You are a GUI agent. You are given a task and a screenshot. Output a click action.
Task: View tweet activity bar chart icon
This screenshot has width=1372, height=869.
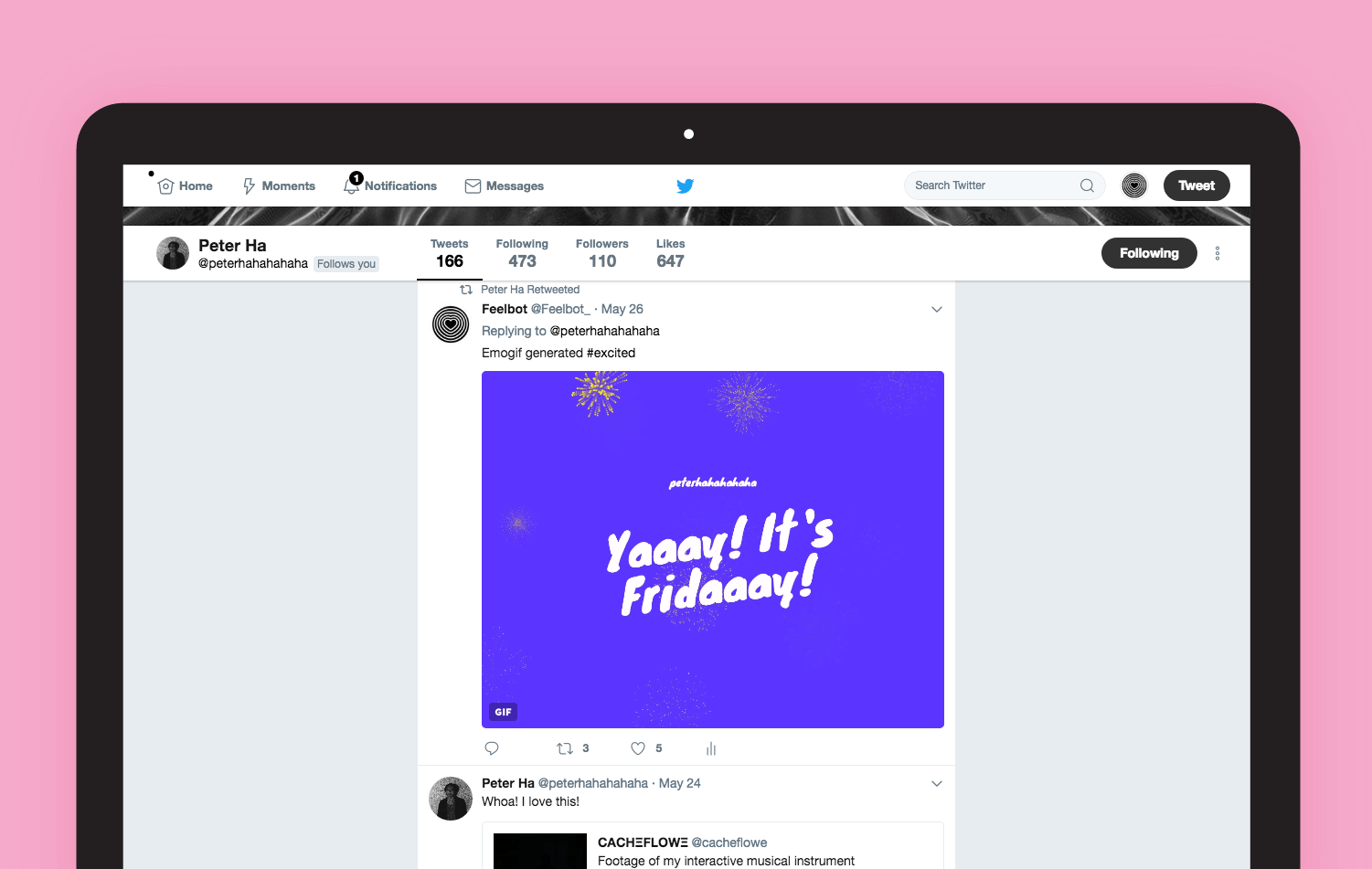pyautogui.click(x=711, y=748)
